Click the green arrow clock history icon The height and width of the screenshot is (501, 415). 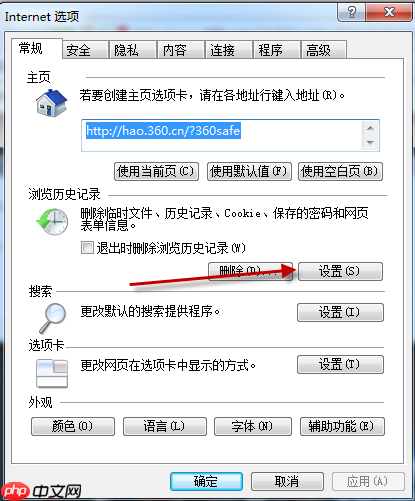tap(52, 221)
